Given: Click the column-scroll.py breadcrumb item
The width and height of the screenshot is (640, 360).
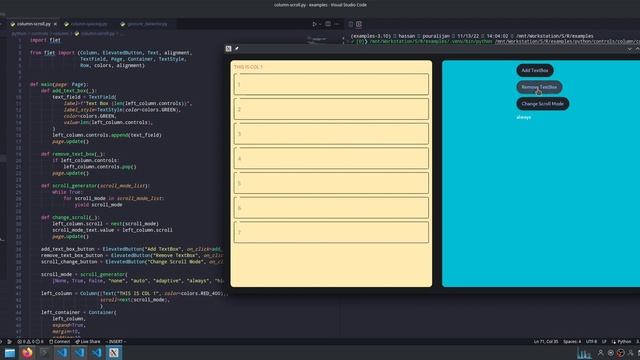Looking at the screenshot, I should (98, 33).
